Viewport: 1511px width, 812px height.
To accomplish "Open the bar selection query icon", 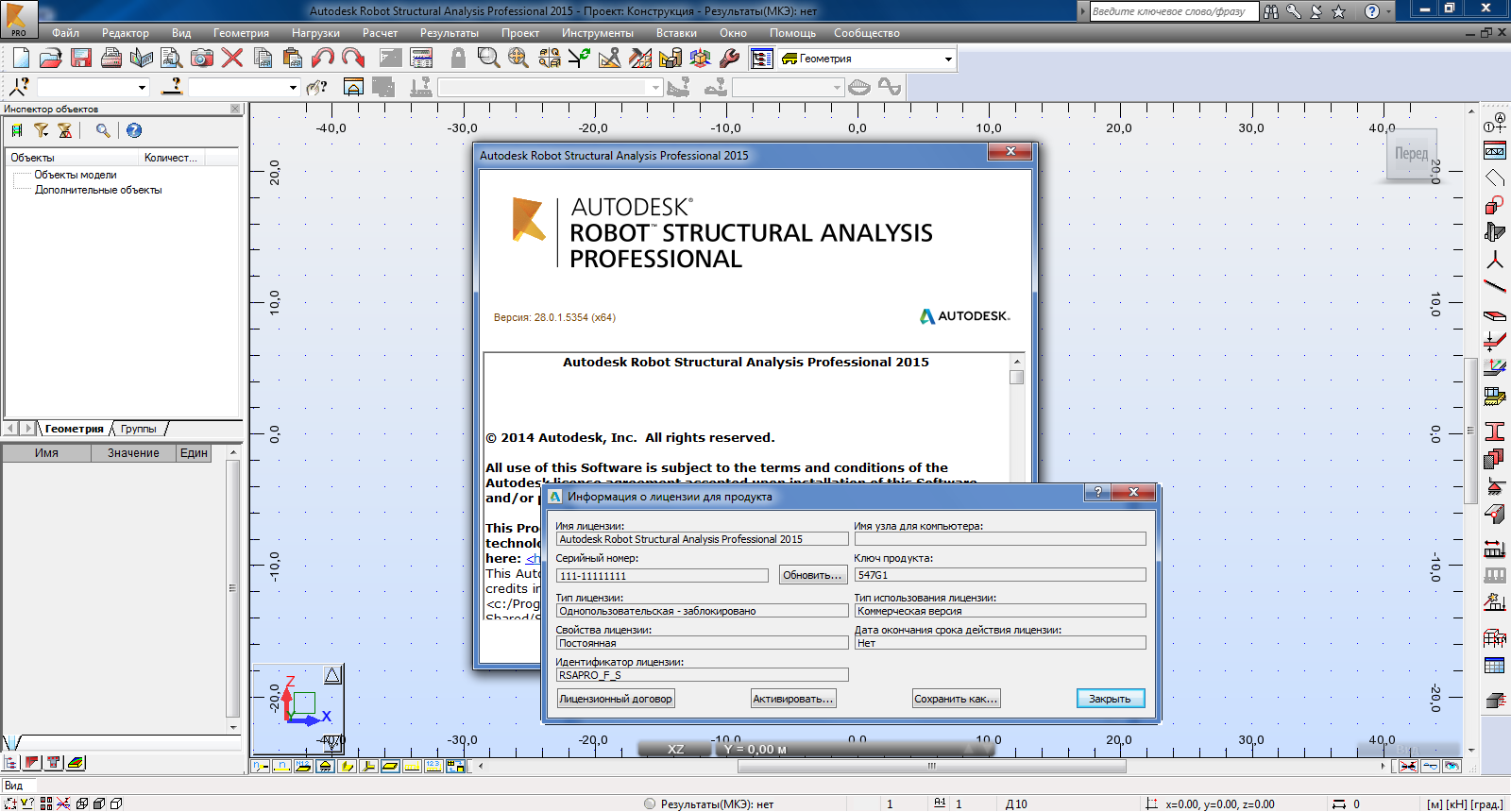I will [172, 87].
